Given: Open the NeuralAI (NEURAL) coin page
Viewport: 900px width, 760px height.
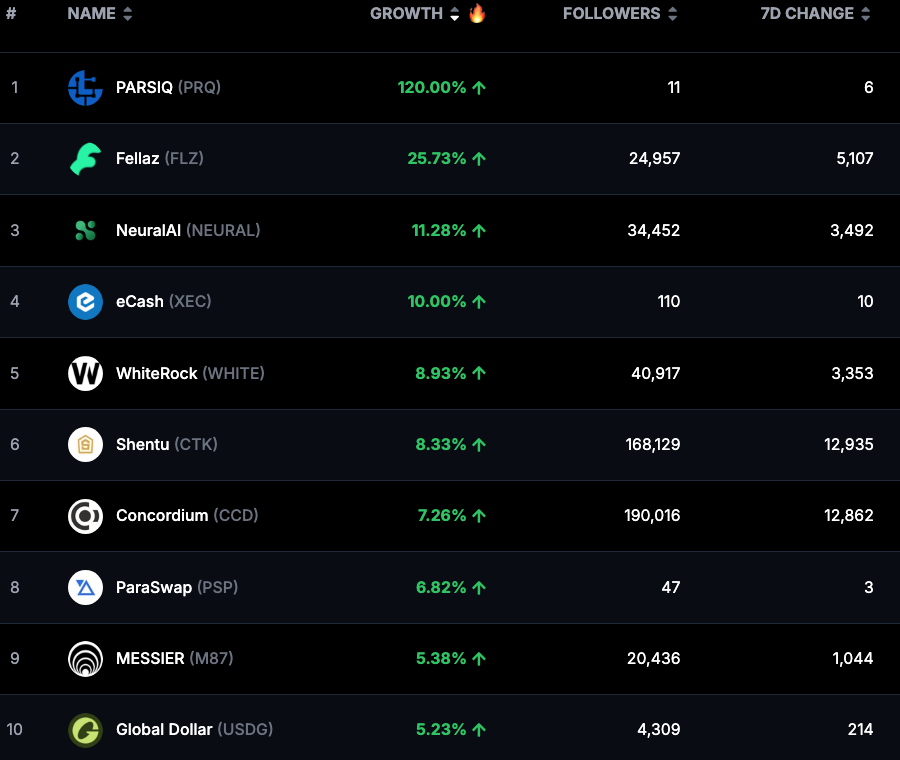Looking at the screenshot, I should (x=188, y=231).
